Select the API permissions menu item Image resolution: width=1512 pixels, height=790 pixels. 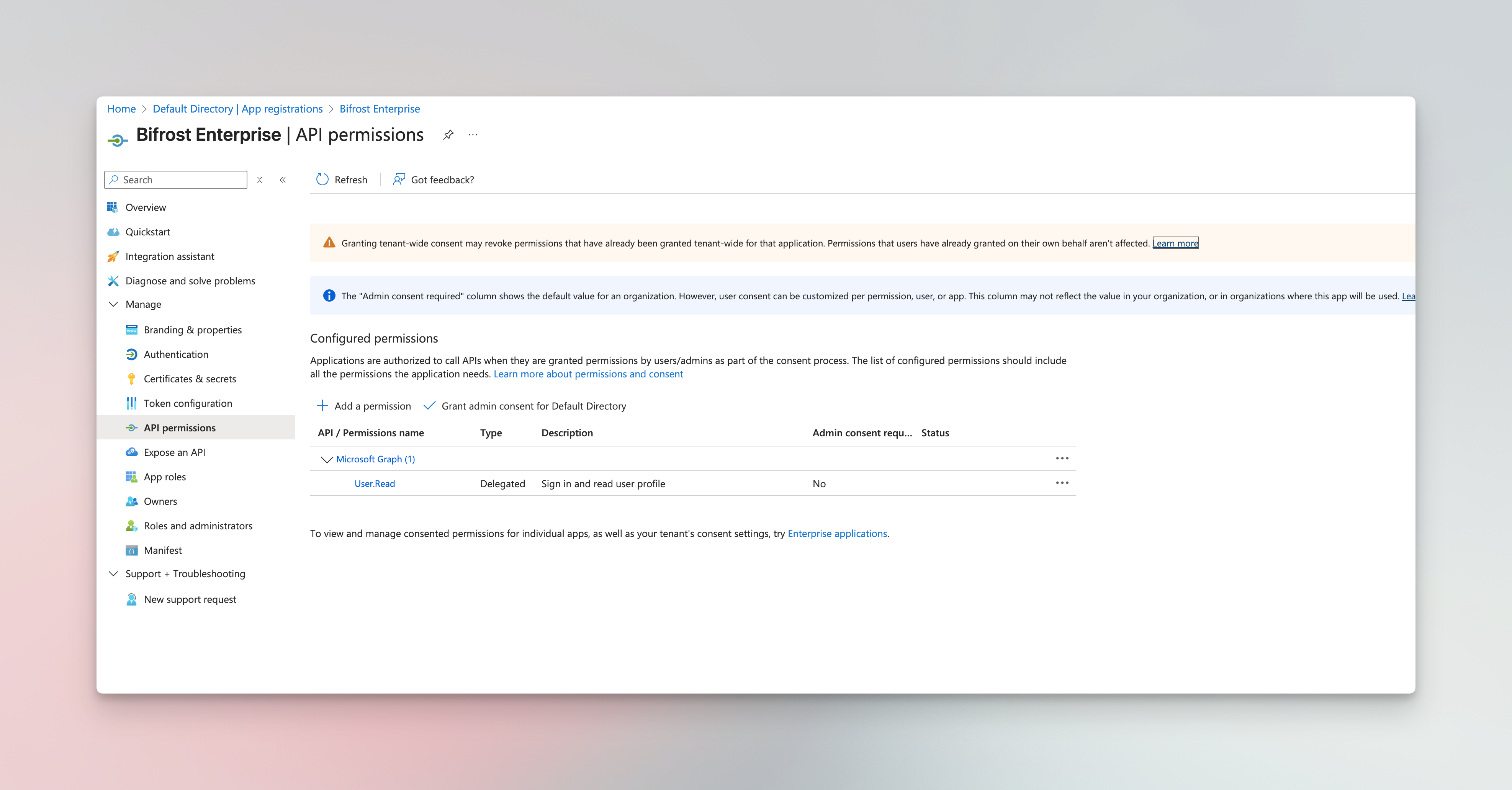click(196, 428)
